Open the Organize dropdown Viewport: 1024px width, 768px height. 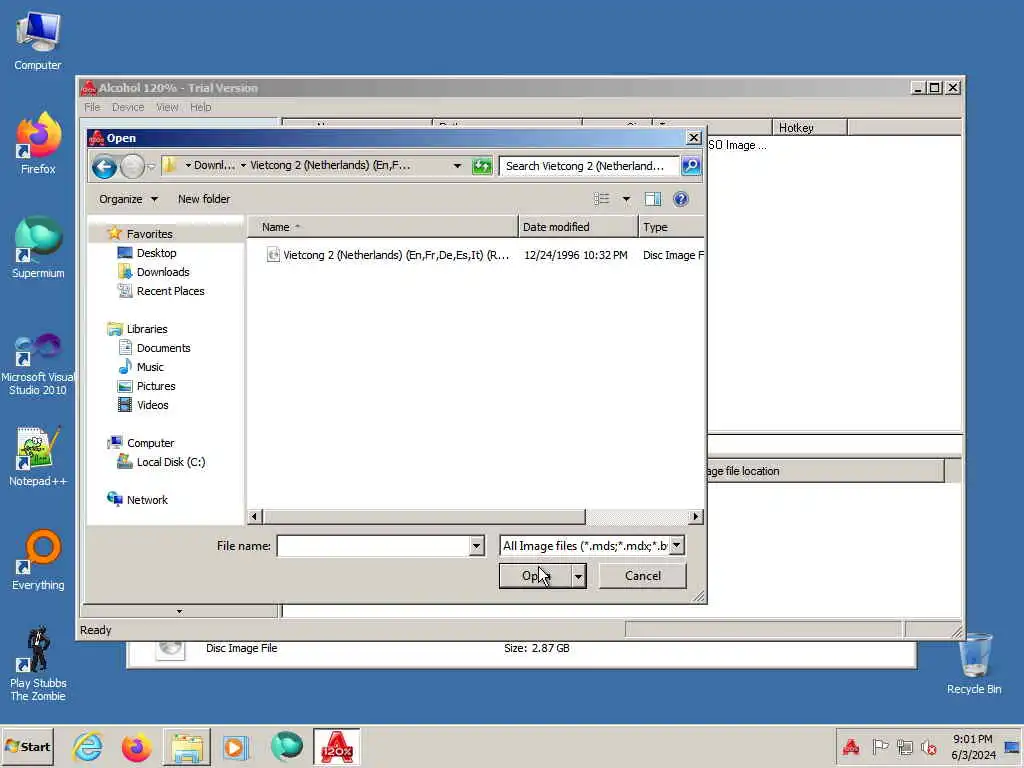[x=128, y=199]
